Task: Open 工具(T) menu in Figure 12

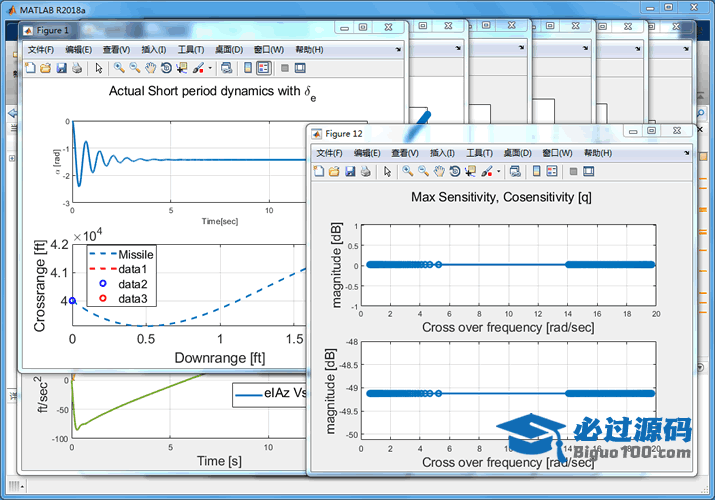Action: pyautogui.click(x=480, y=153)
